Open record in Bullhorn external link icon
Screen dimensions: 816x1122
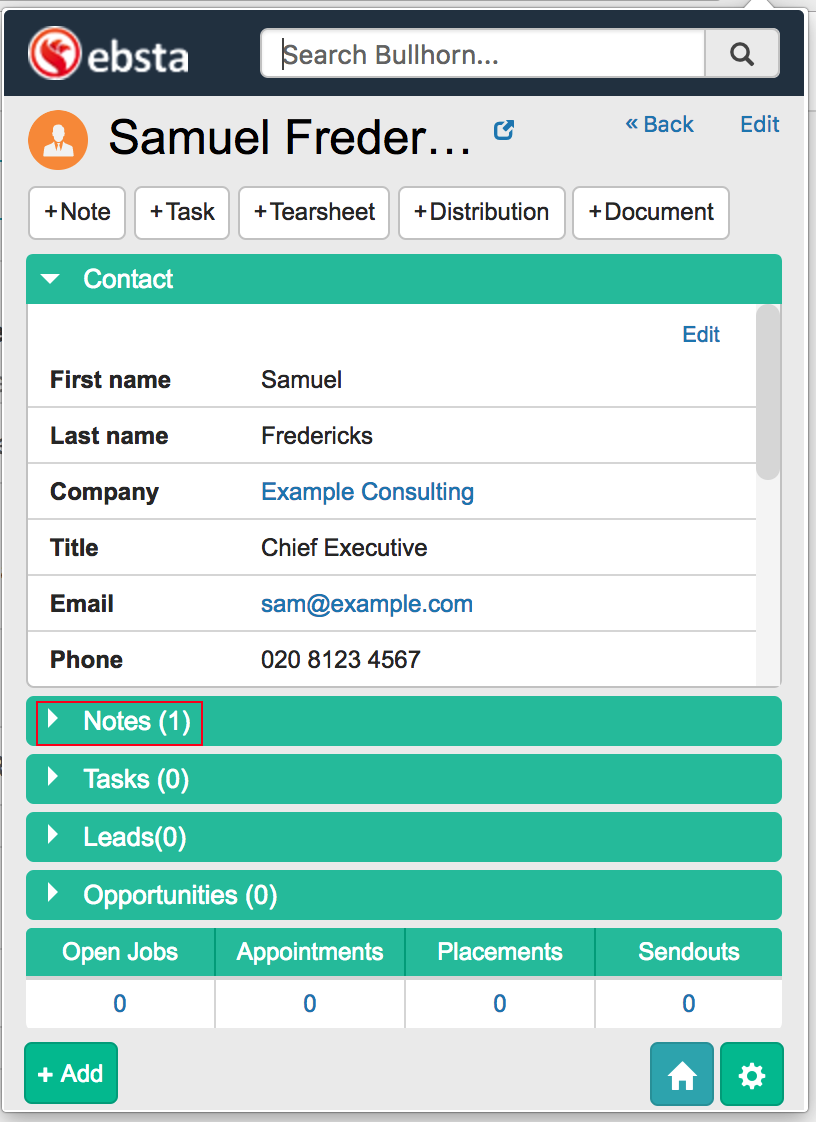point(504,130)
